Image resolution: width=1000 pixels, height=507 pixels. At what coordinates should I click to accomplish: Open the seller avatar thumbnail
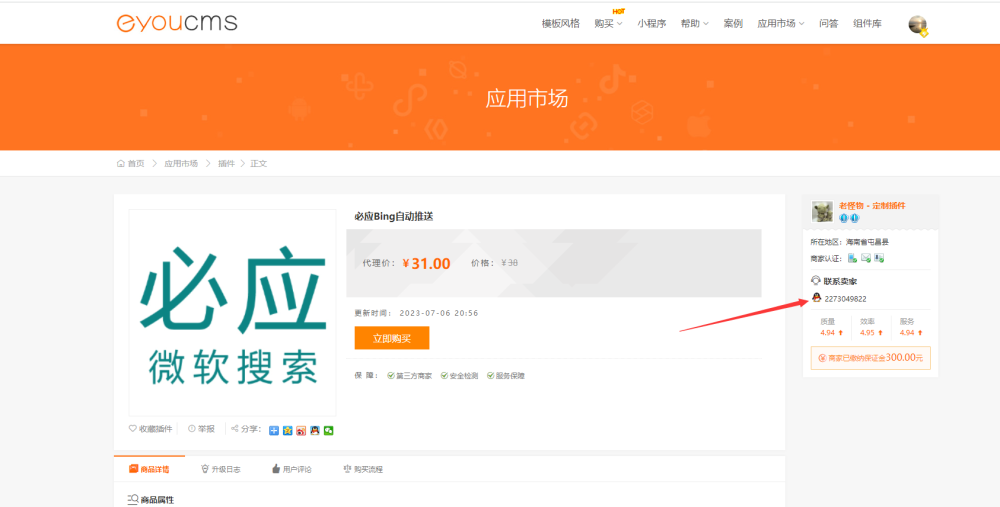[822, 211]
